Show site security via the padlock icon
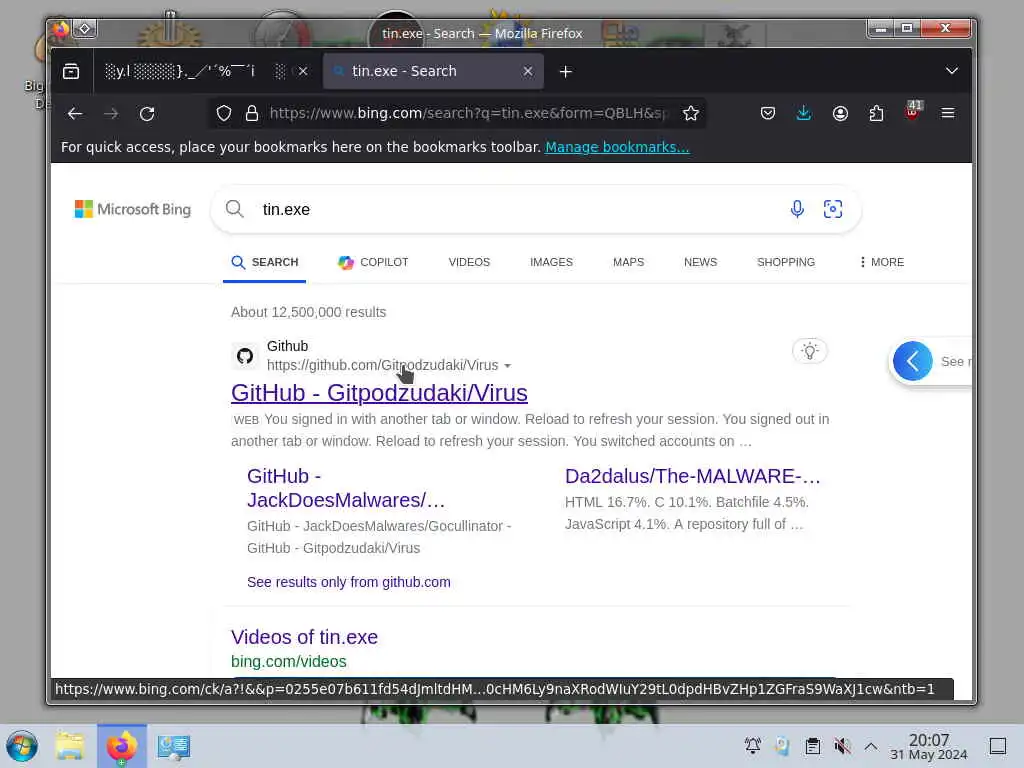 [252, 114]
